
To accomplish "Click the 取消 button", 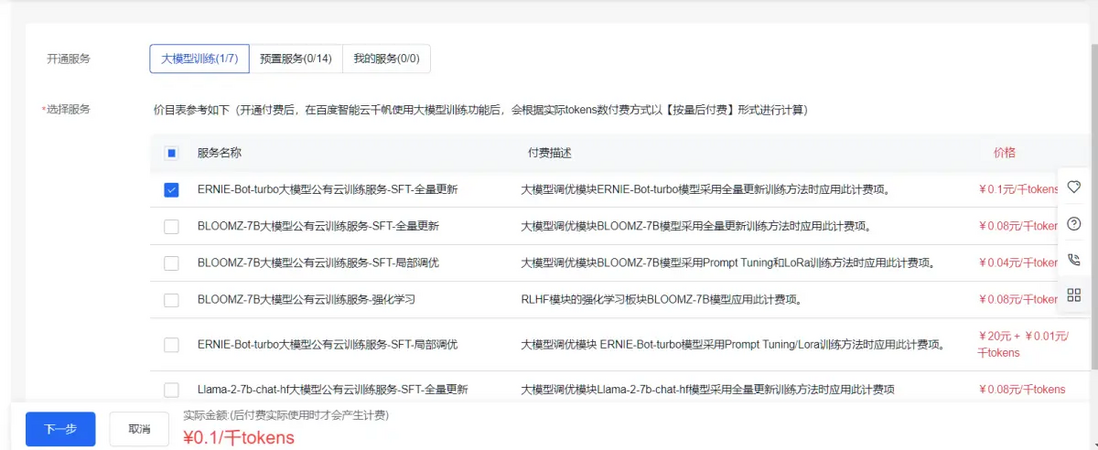I will (139, 429).
